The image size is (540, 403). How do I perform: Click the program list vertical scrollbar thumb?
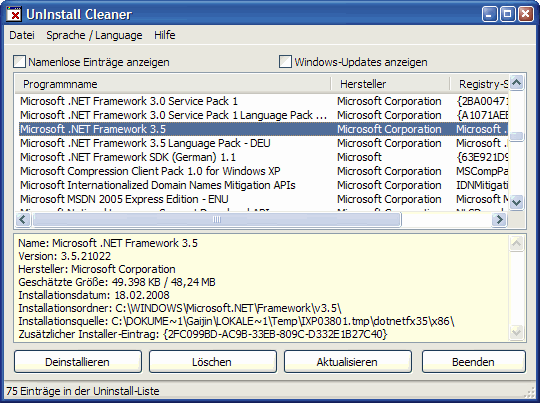click(517, 136)
